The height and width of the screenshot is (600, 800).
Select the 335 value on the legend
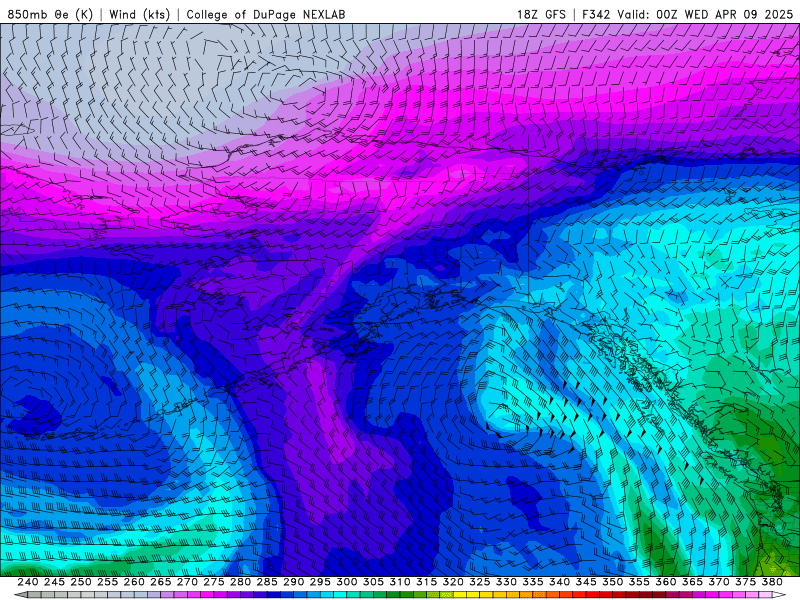tap(533, 582)
